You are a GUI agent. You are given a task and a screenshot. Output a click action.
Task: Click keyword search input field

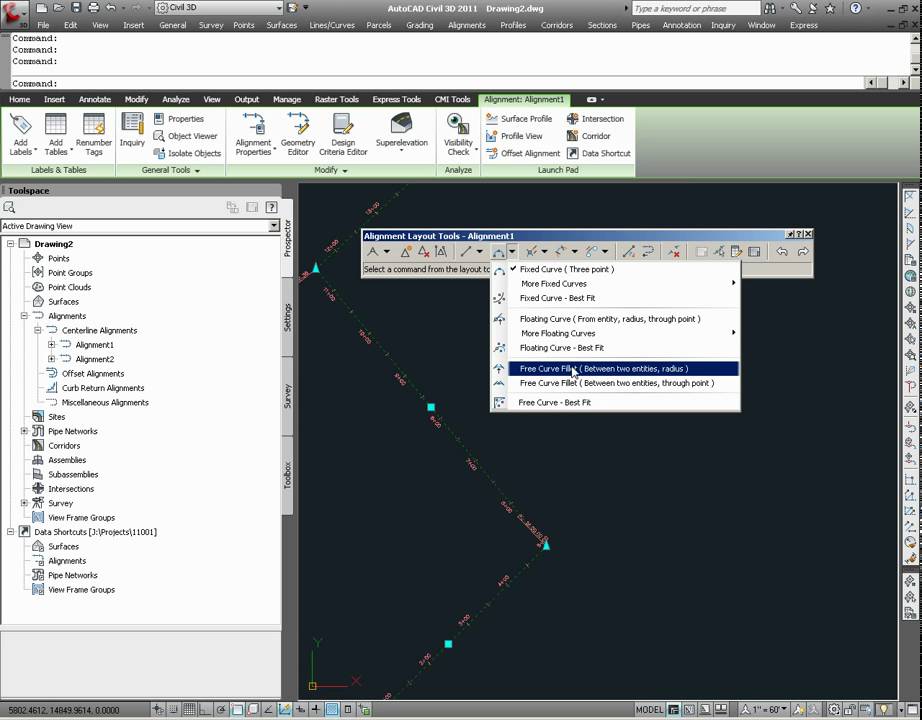coord(696,8)
